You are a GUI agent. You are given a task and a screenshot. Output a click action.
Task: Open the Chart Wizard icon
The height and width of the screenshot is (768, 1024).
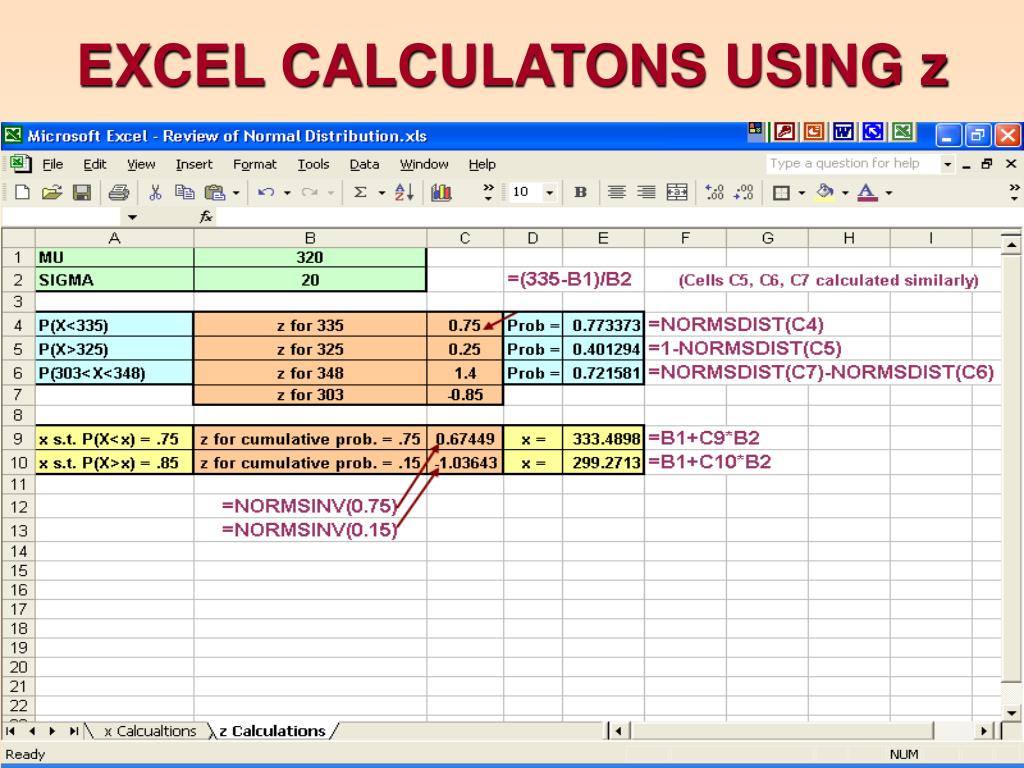(x=441, y=192)
